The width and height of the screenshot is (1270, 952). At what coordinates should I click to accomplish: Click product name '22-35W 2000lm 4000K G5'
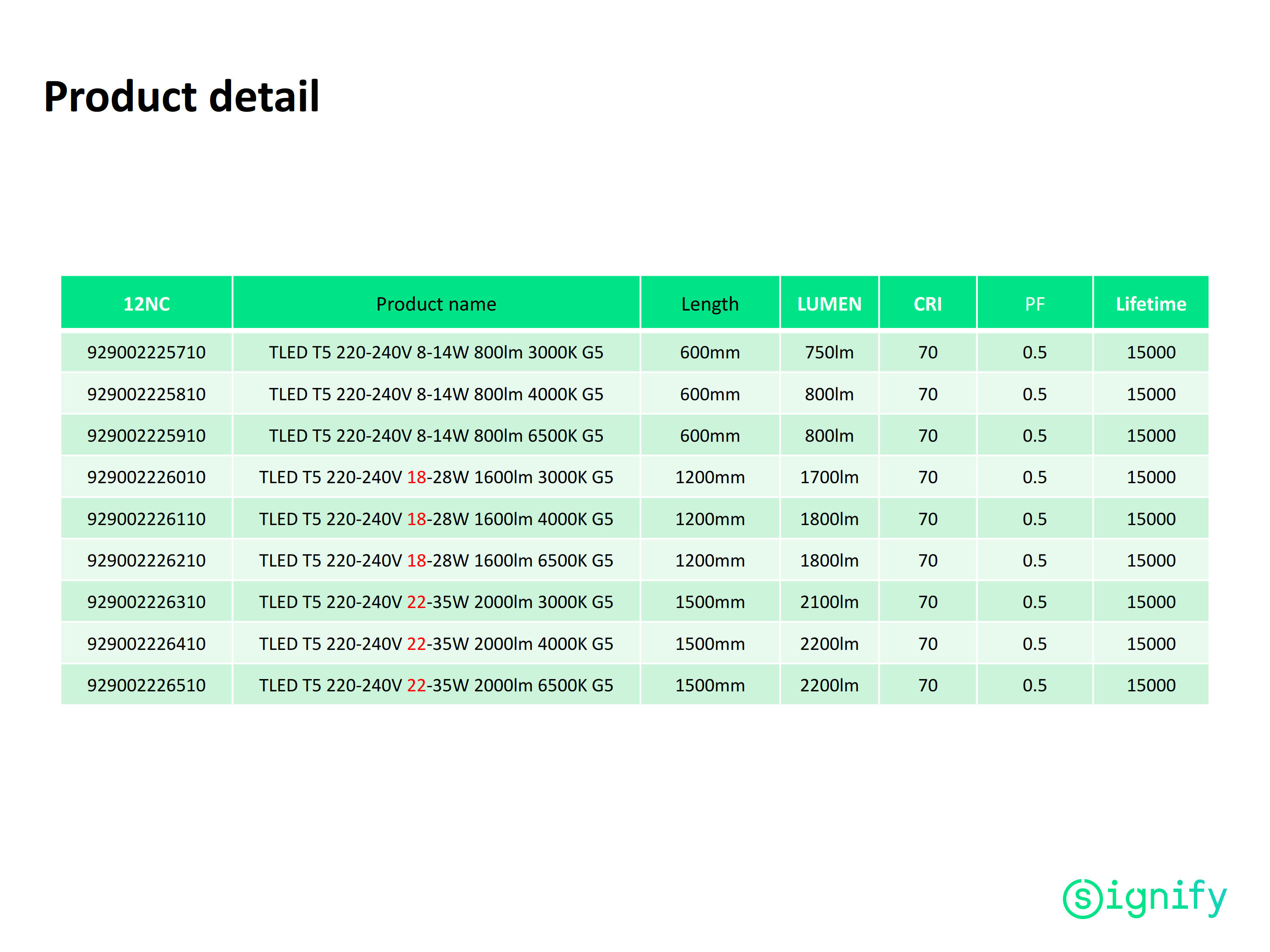pyautogui.click(x=436, y=643)
